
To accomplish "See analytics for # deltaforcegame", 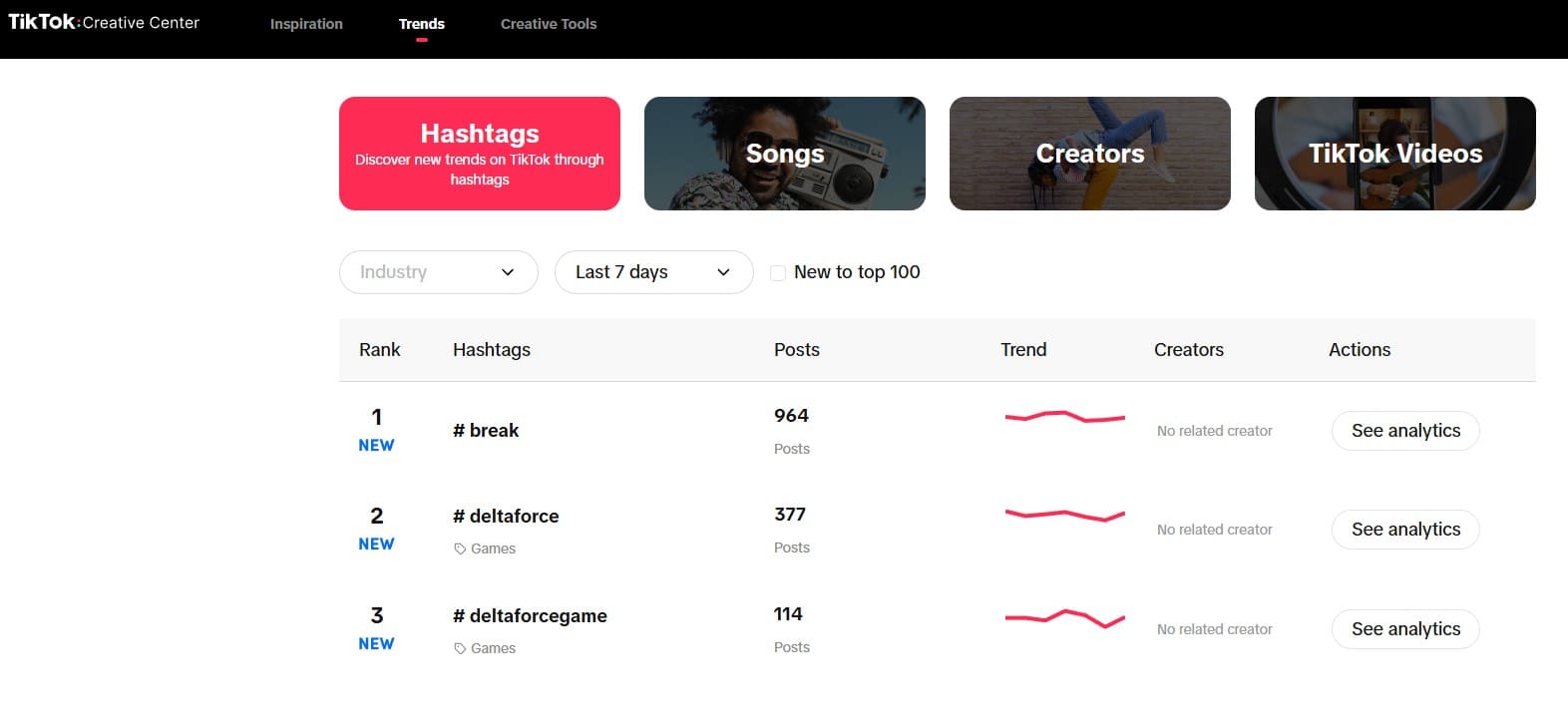I will 1405,629.
